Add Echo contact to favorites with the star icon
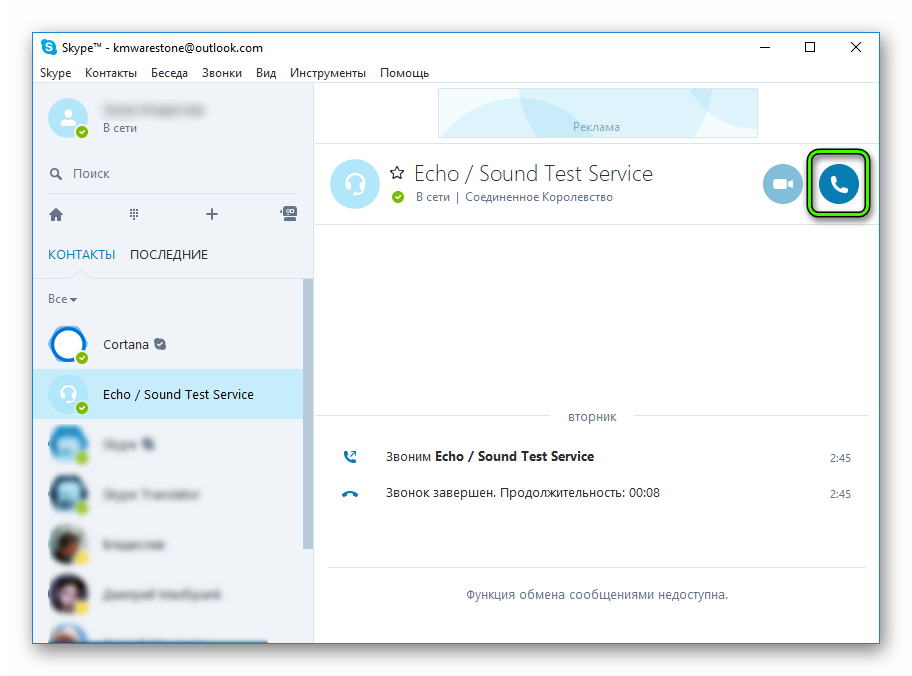912x676 pixels. pyautogui.click(x=397, y=173)
